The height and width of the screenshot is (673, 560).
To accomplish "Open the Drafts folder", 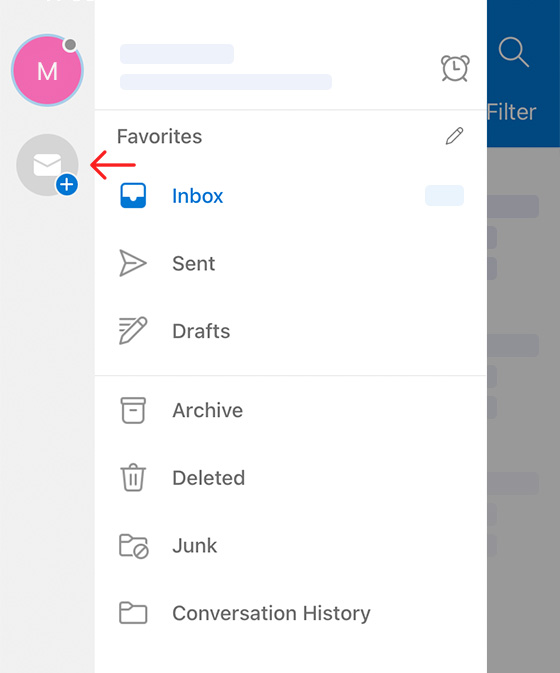I will tap(291, 331).
